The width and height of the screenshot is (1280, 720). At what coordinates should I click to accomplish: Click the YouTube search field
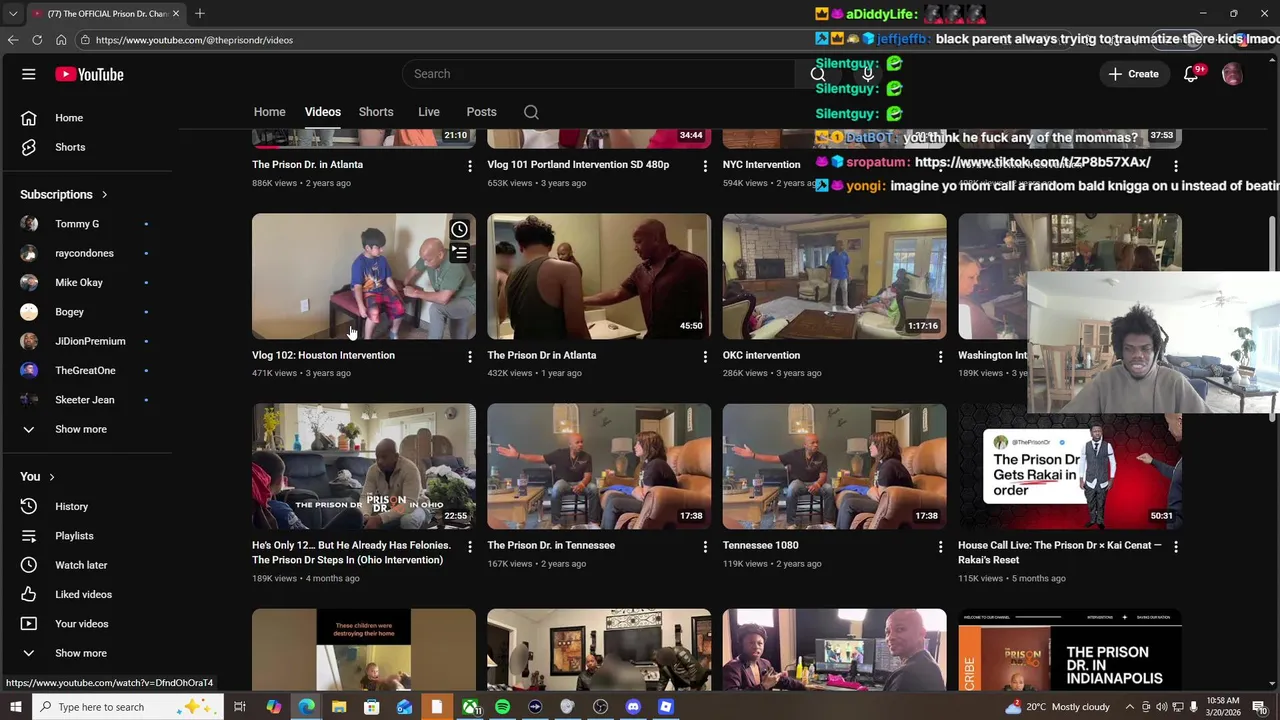tap(600, 74)
